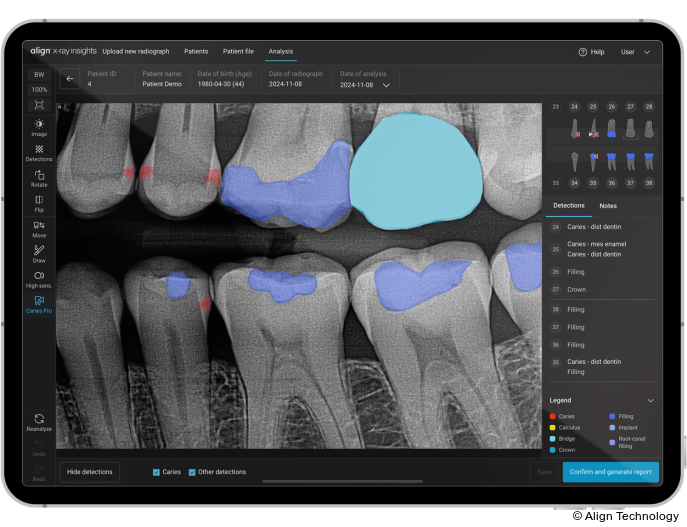The height and width of the screenshot is (527, 687).
Task: Switch to the Analysis tab
Action: [x=281, y=51]
